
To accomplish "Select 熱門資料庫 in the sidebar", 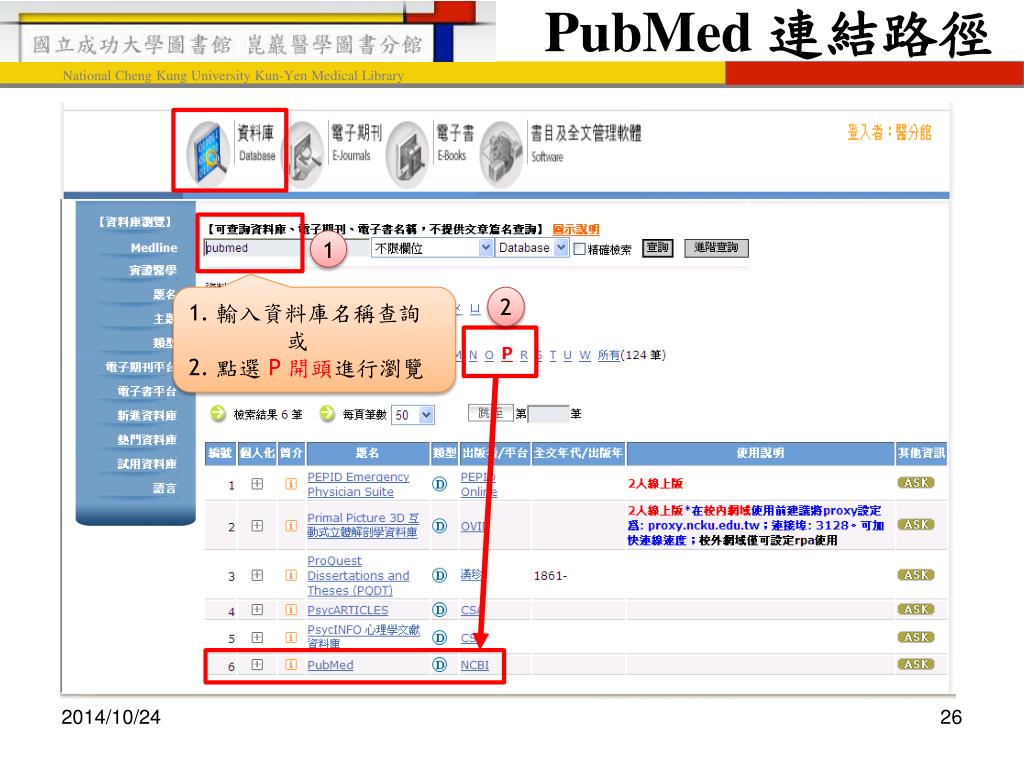I will coord(147,440).
